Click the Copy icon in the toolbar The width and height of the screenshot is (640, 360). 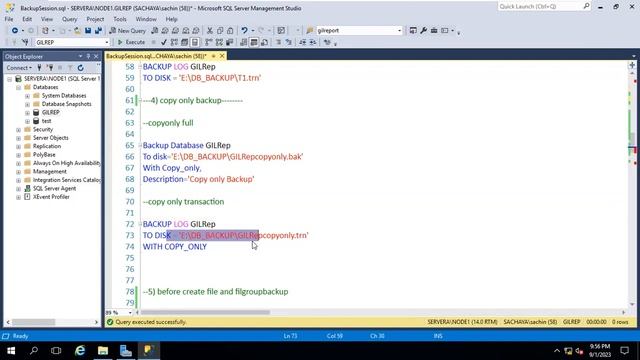220,31
